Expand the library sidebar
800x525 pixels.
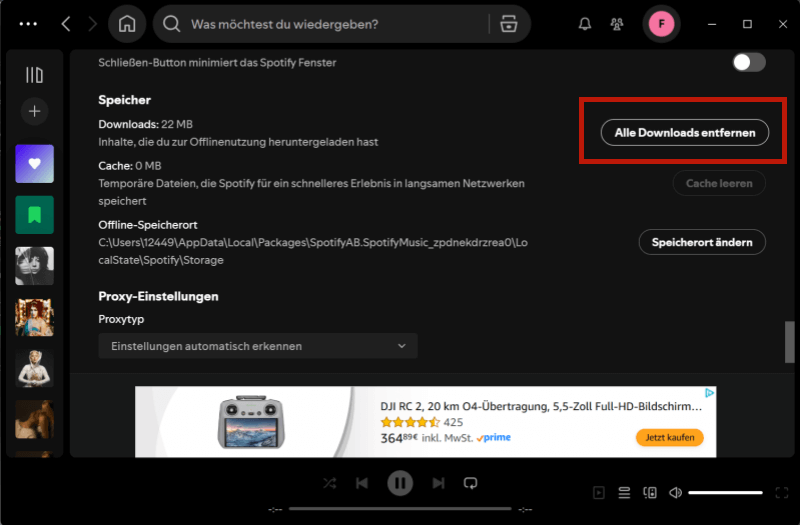click(x=34, y=75)
